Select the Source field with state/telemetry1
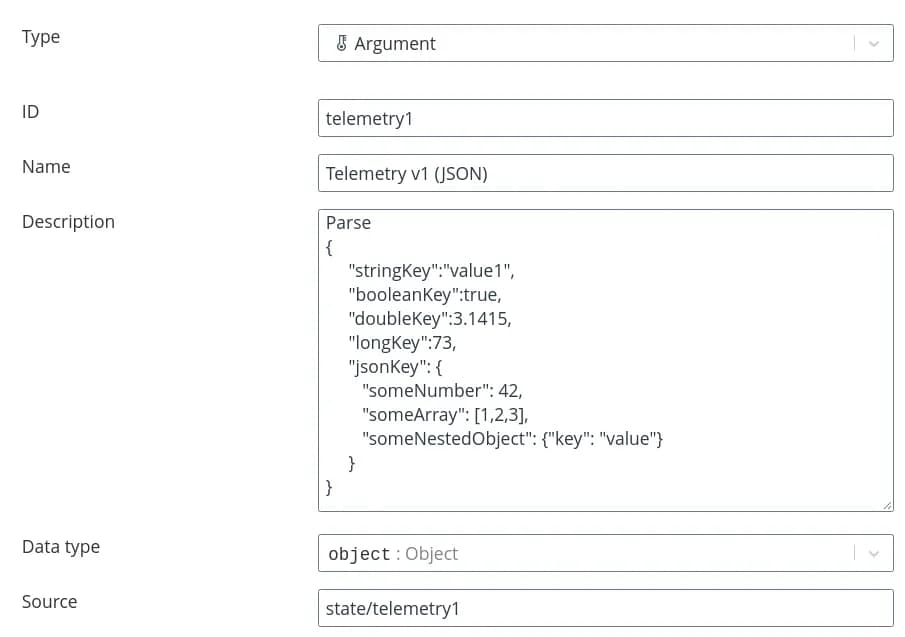Image resolution: width=905 pixels, height=637 pixels. pos(605,608)
